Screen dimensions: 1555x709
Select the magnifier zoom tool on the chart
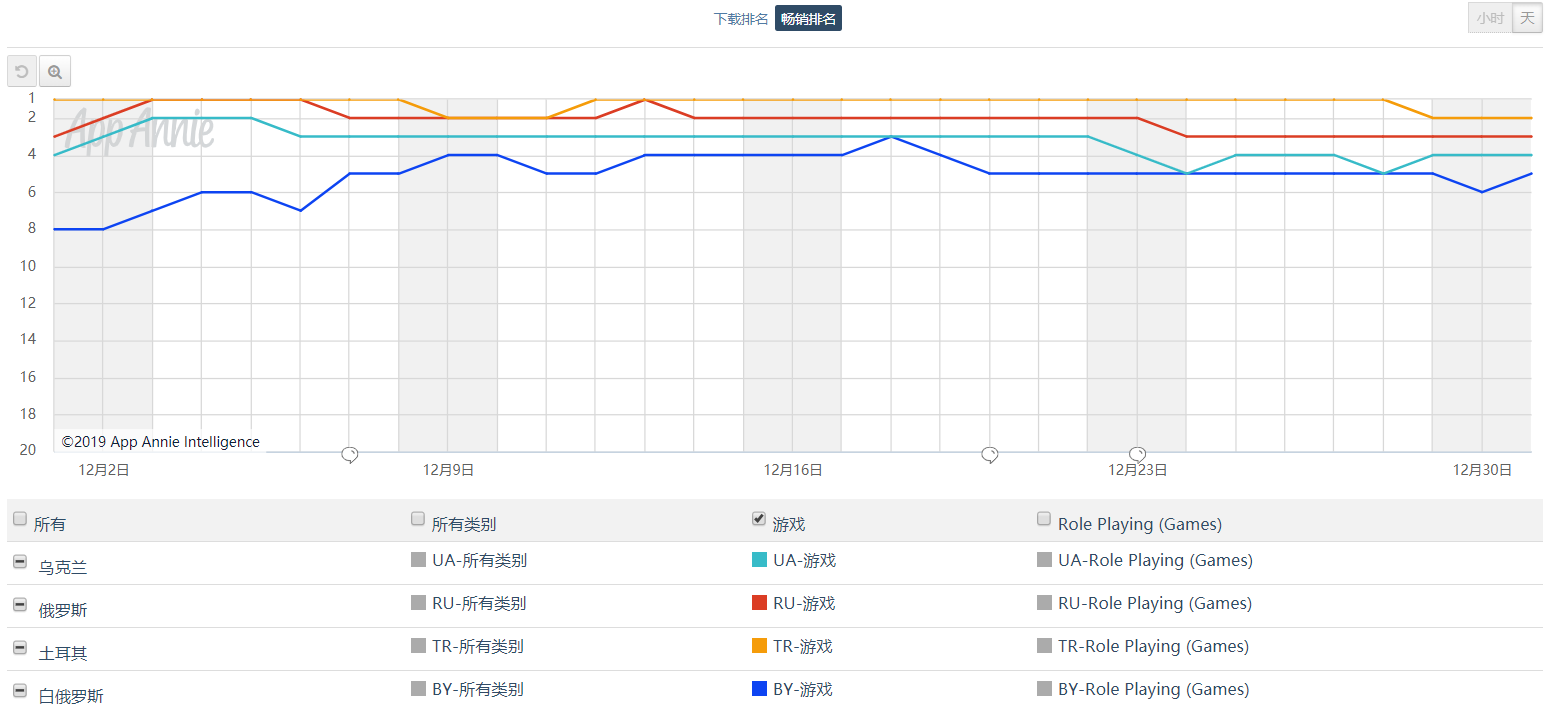coord(55,71)
